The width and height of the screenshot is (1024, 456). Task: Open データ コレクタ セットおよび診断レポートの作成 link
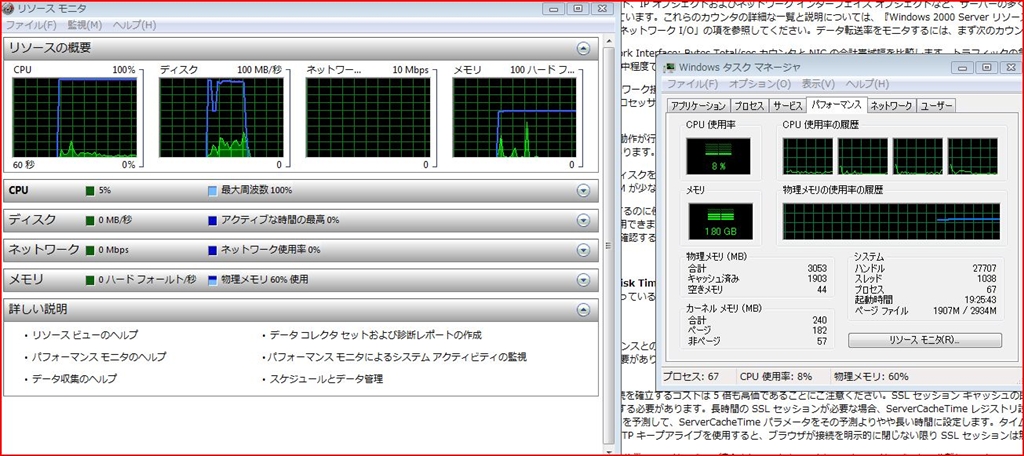pyautogui.click(x=376, y=335)
